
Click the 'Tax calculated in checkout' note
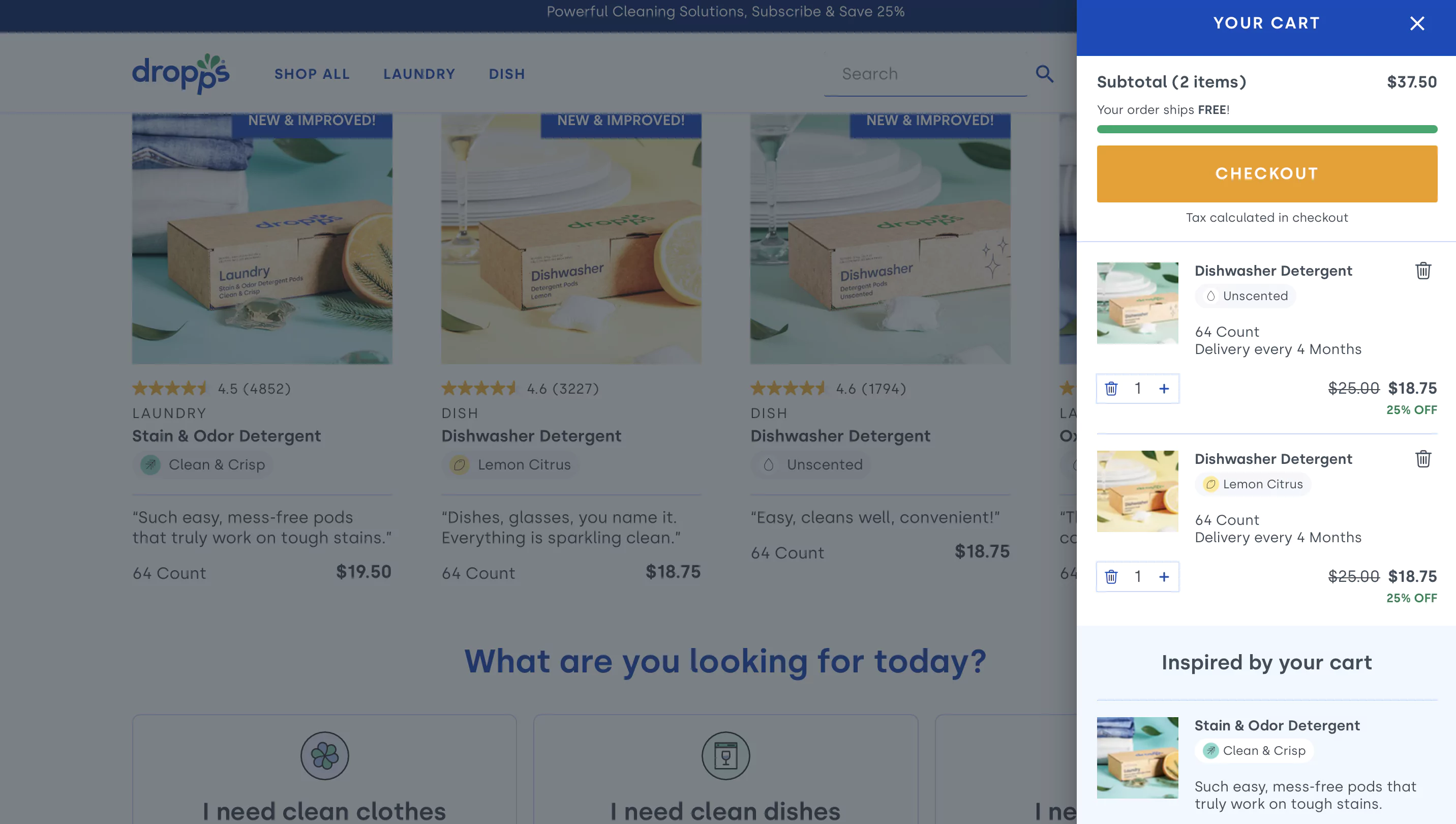1267,218
